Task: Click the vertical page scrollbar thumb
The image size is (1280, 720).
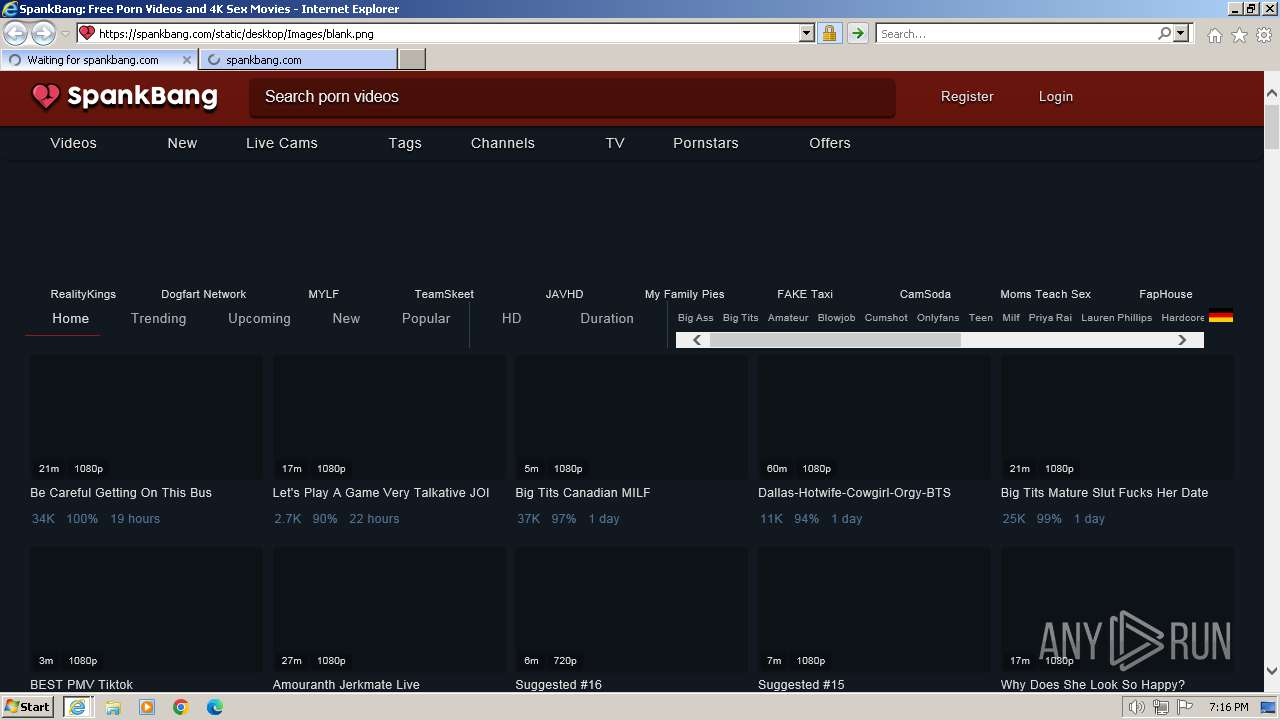Action: tap(1272, 127)
